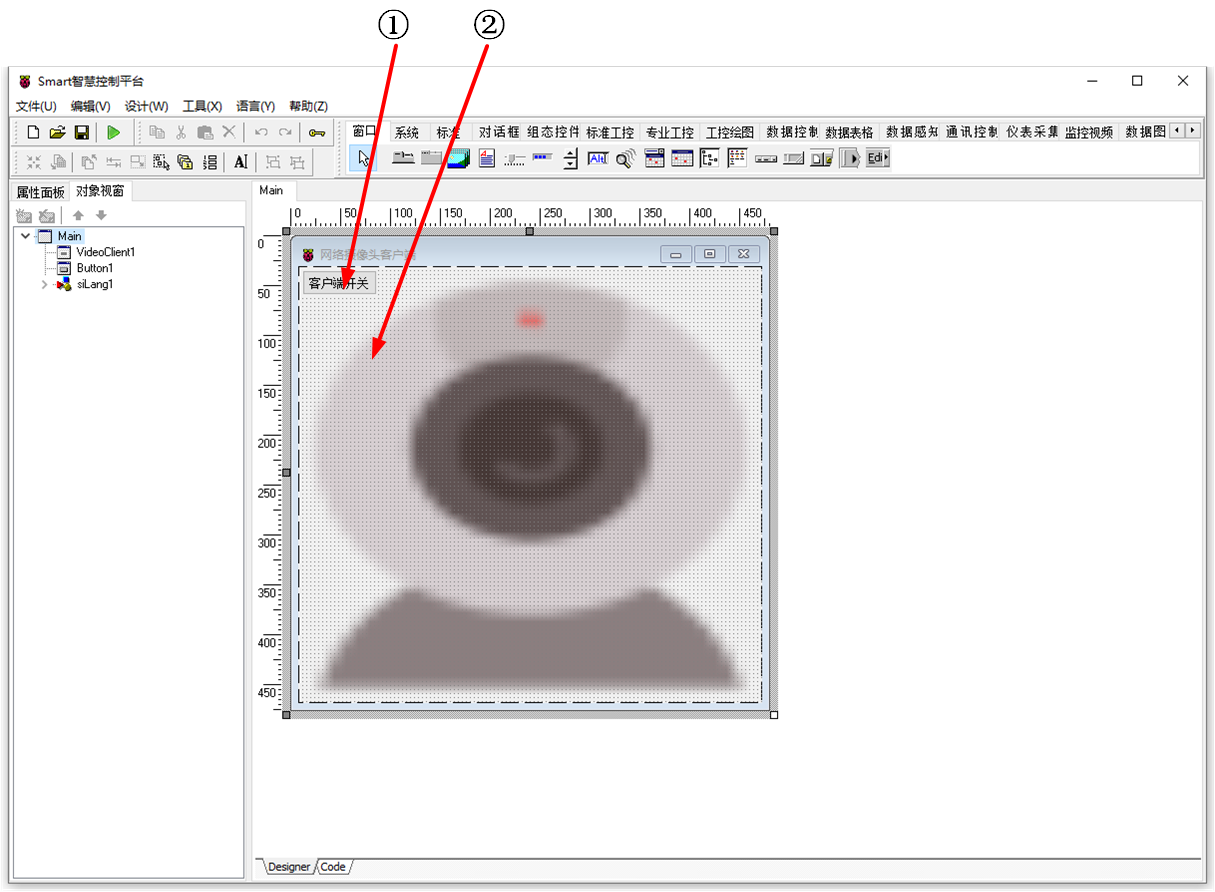Select the 'Ab' text label component icon

click(x=598, y=158)
